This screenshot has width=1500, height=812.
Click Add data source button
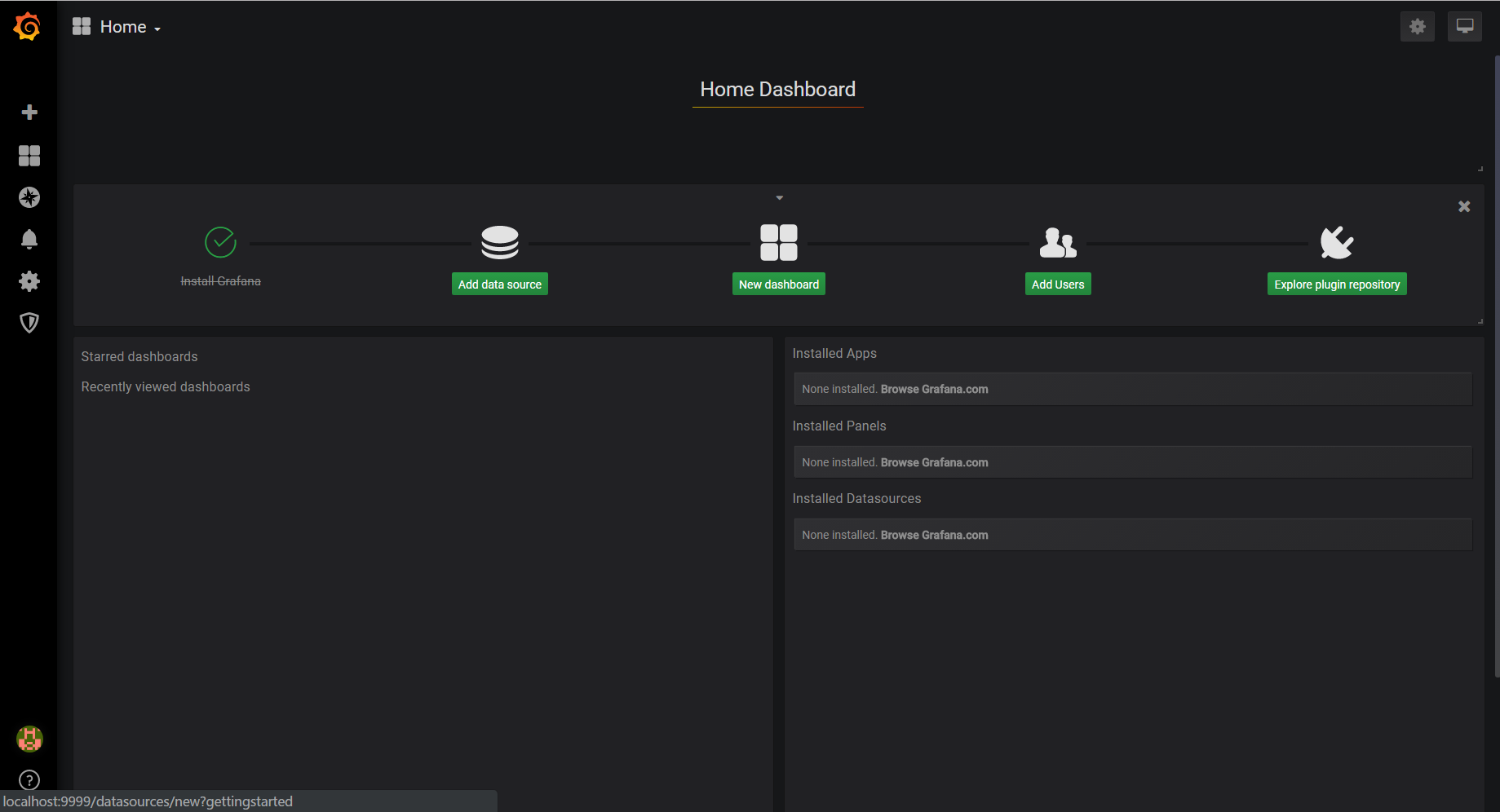pos(500,284)
